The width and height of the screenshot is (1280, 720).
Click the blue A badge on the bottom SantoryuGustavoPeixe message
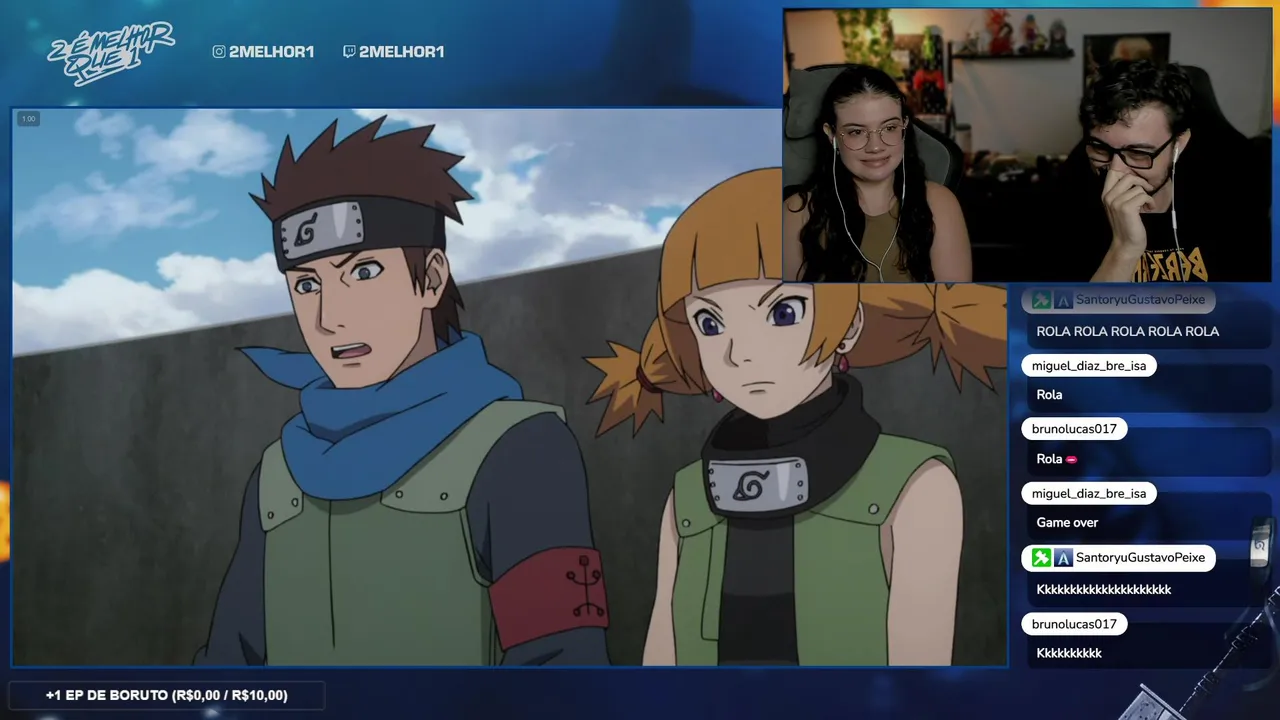(x=1063, y=557)
